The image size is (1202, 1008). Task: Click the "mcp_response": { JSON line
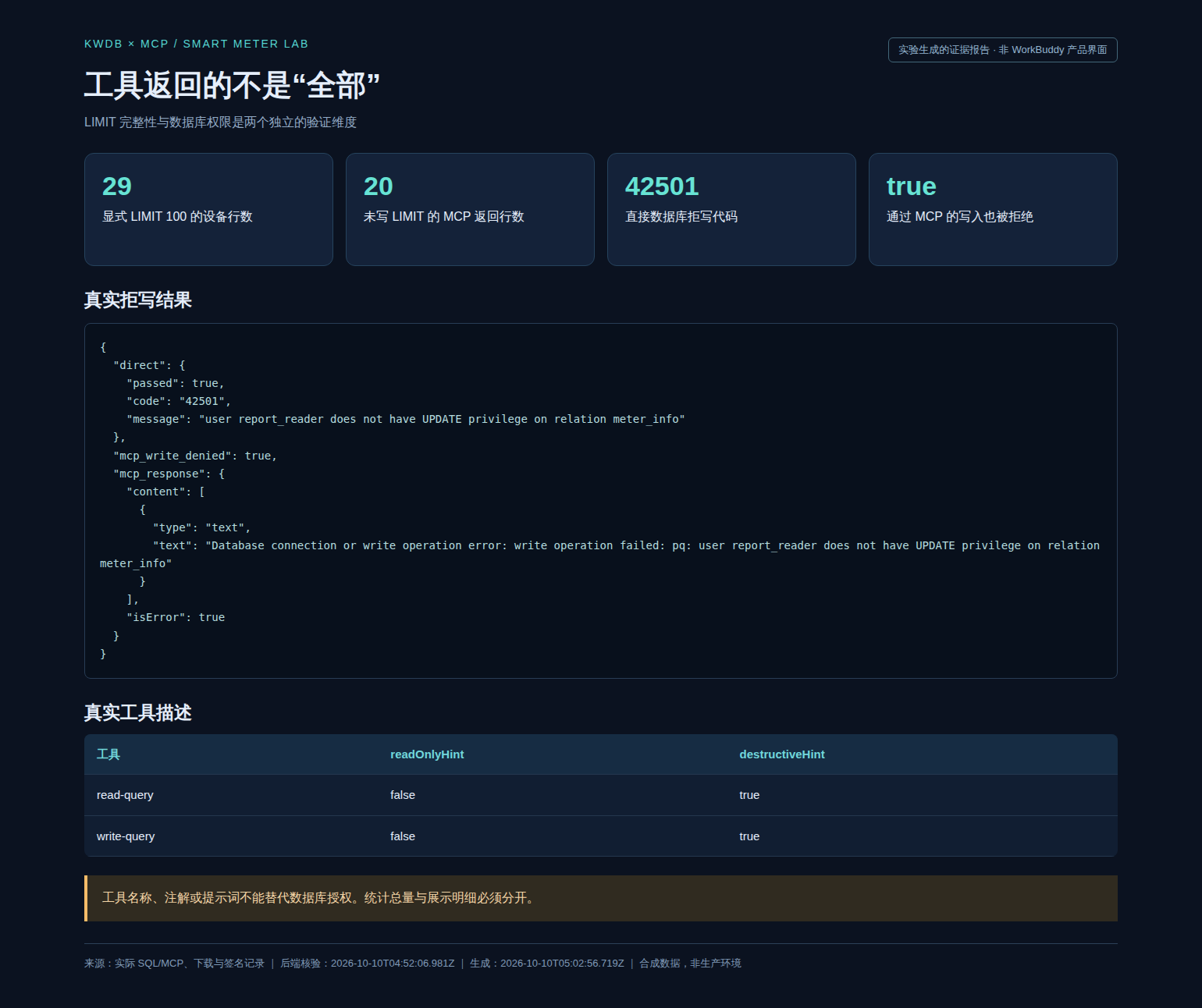tap(169, 474)
